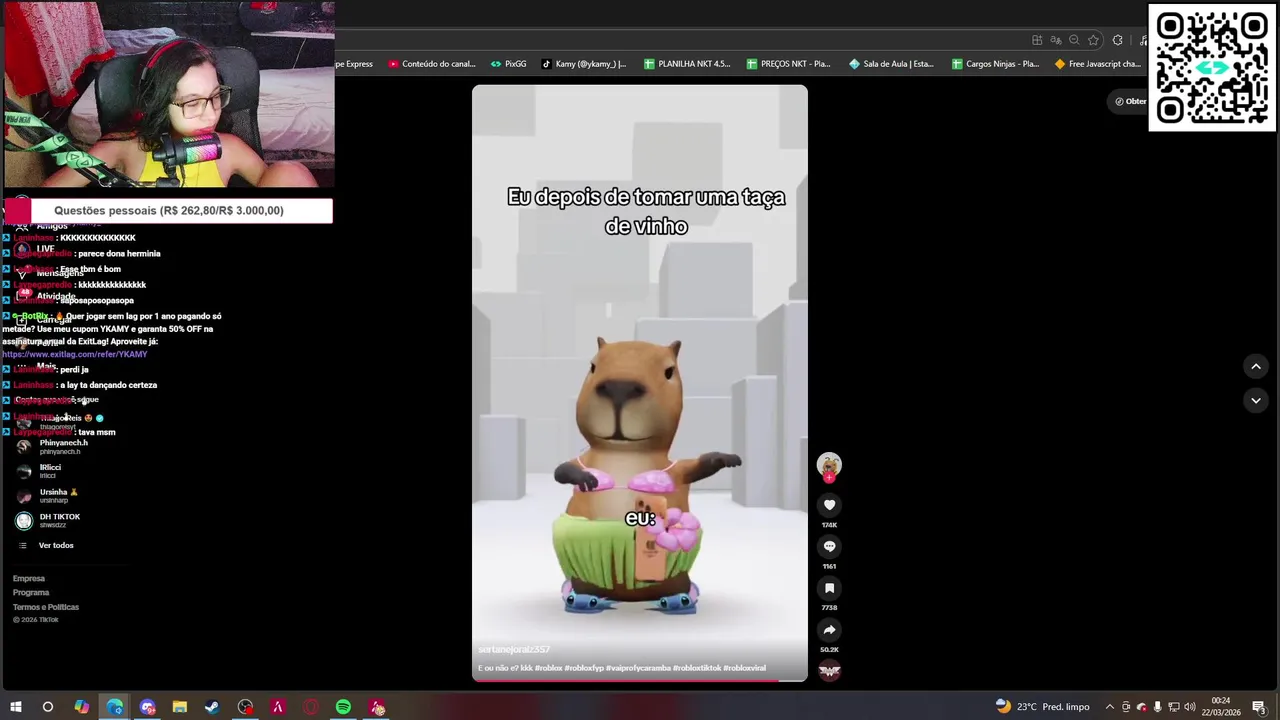Open Opera browser from the taskbar

[x=311, y=707]
